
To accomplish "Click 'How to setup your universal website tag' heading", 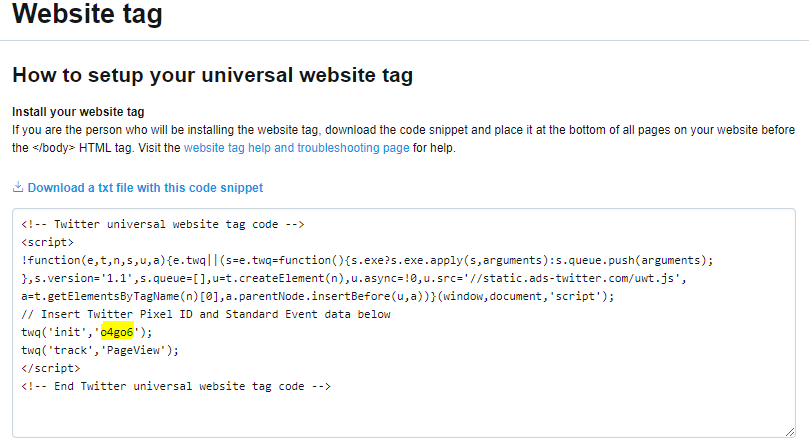I will click(213, 75).
